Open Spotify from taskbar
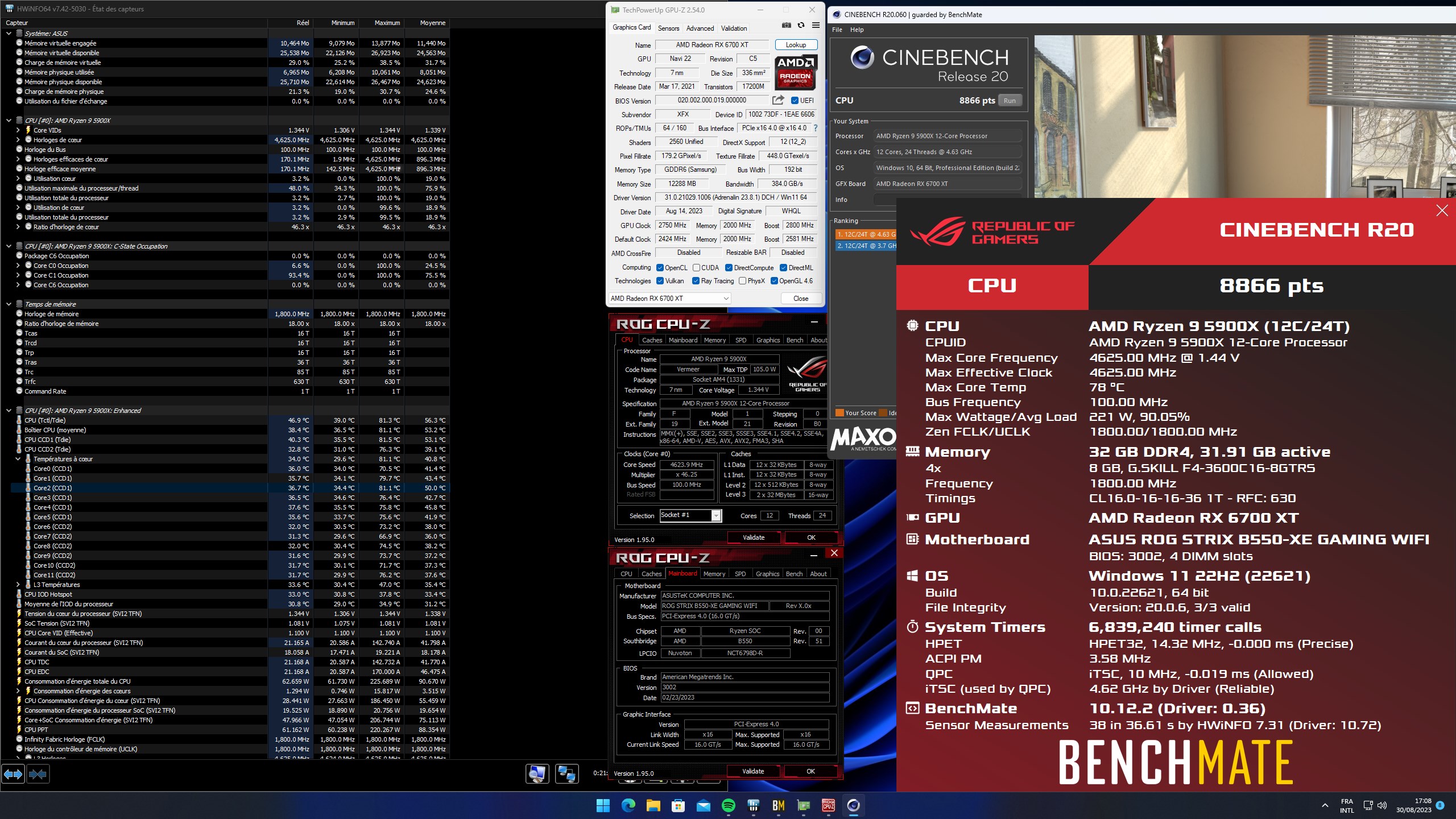The image size is (1456, 819). pos(728,805)
